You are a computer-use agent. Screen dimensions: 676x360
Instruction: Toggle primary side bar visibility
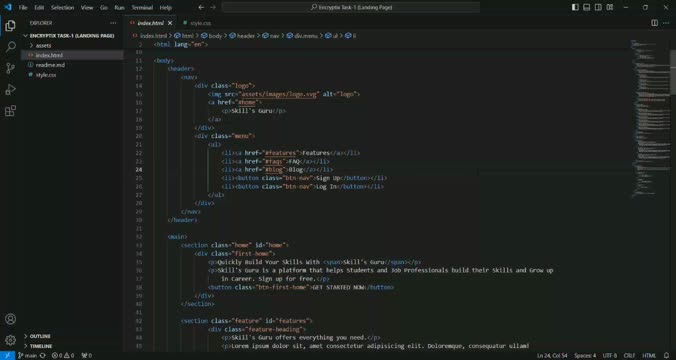tap(575, 7)
